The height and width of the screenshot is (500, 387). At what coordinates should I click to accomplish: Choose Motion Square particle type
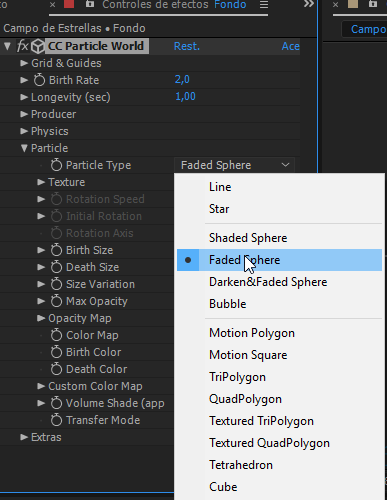pyautogui.click(x=279, y=355)
